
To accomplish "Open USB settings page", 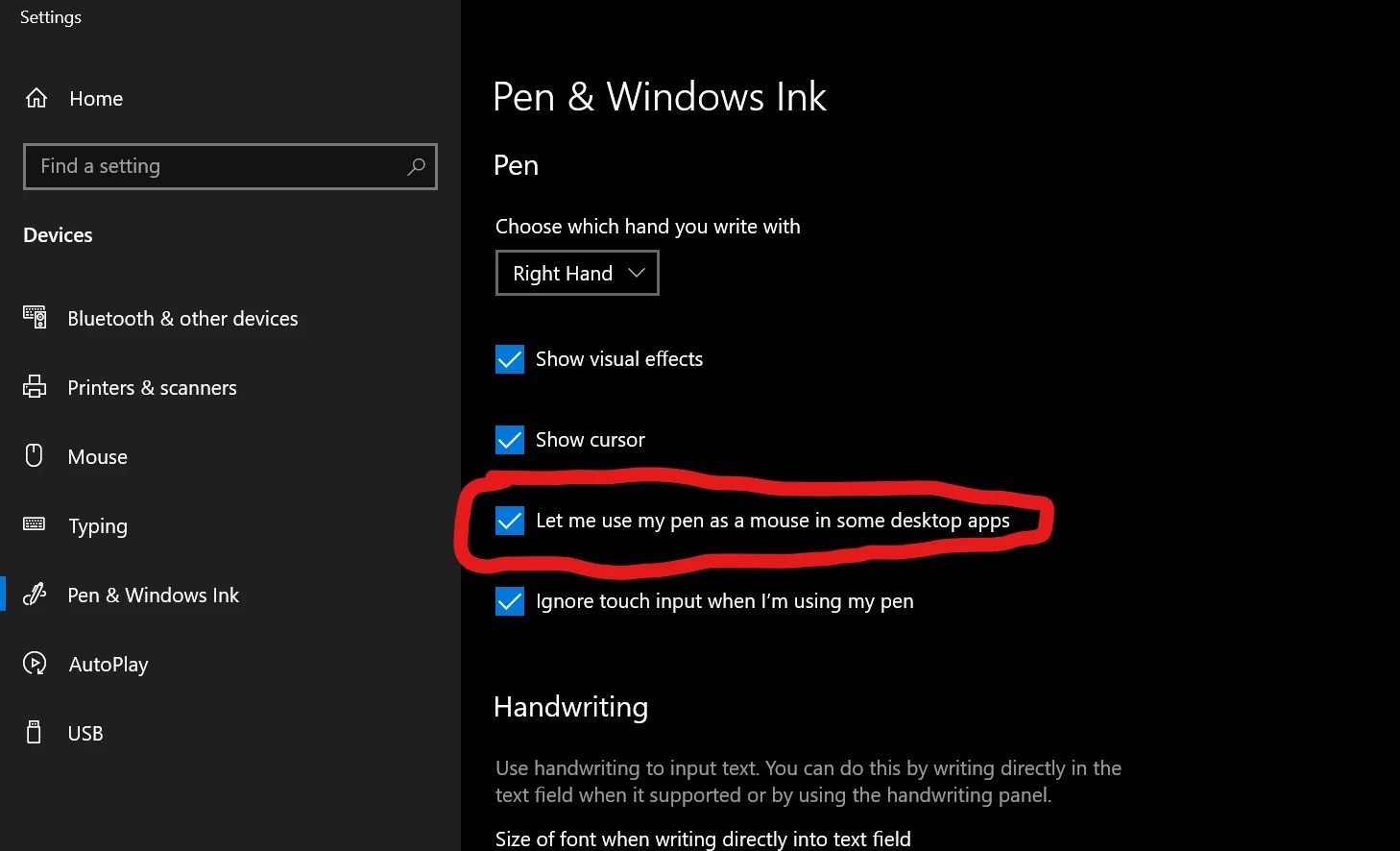I will coord(84,733).
